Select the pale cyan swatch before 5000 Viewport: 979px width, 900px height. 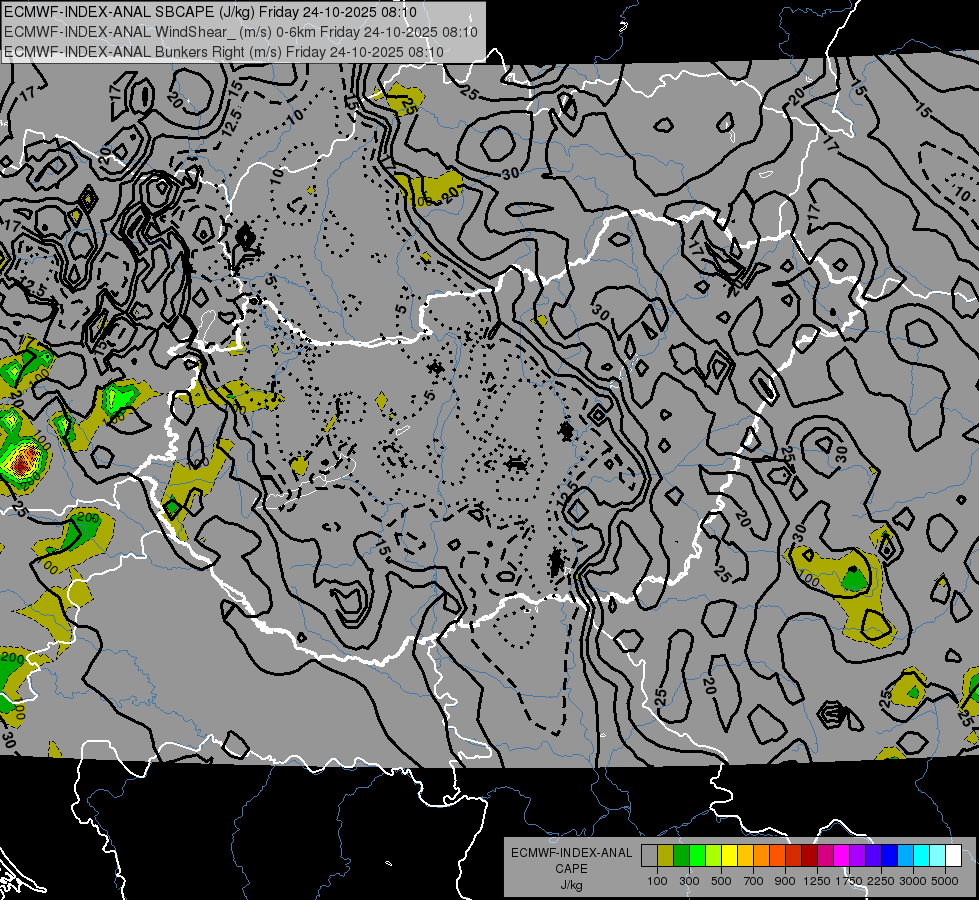[937, 856]
